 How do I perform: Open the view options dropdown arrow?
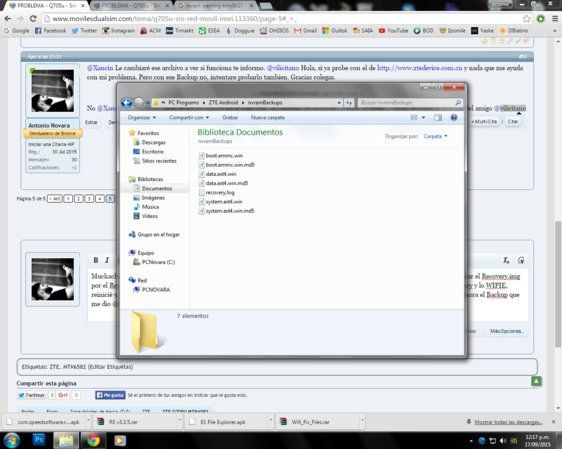click(423, 118)
